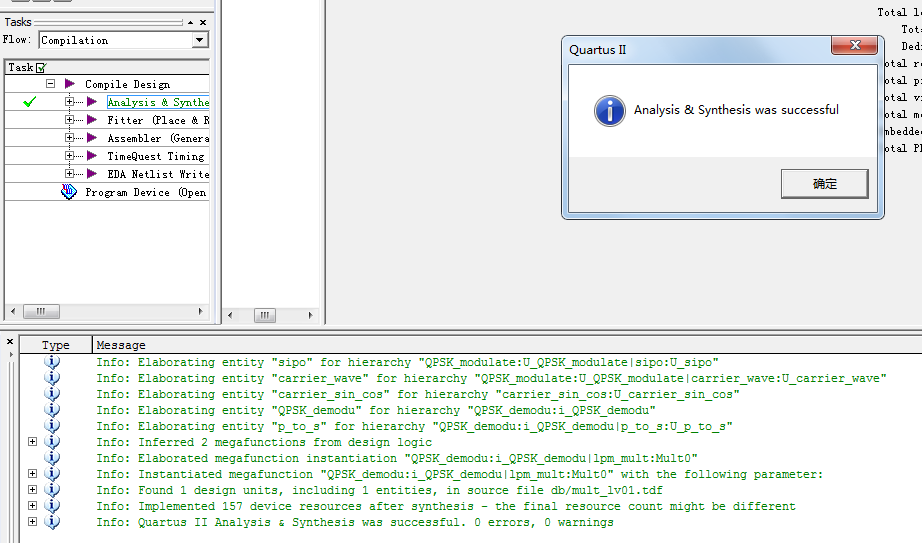Expand the 'Inferred 2 megafunctions' message
The image size is (922, 543).
(32, 441)
